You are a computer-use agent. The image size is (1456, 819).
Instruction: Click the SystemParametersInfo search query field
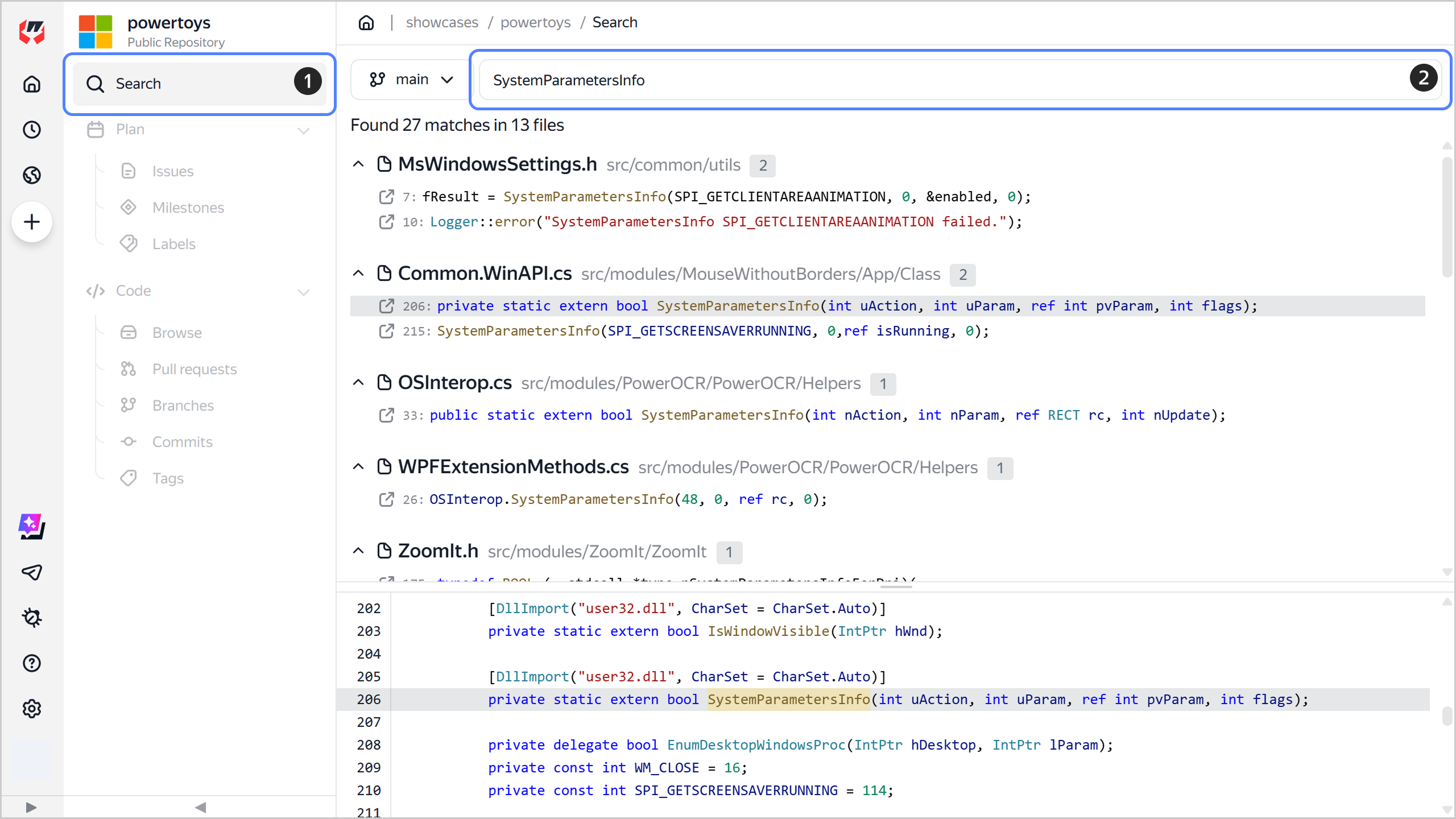tap(796, 80)
